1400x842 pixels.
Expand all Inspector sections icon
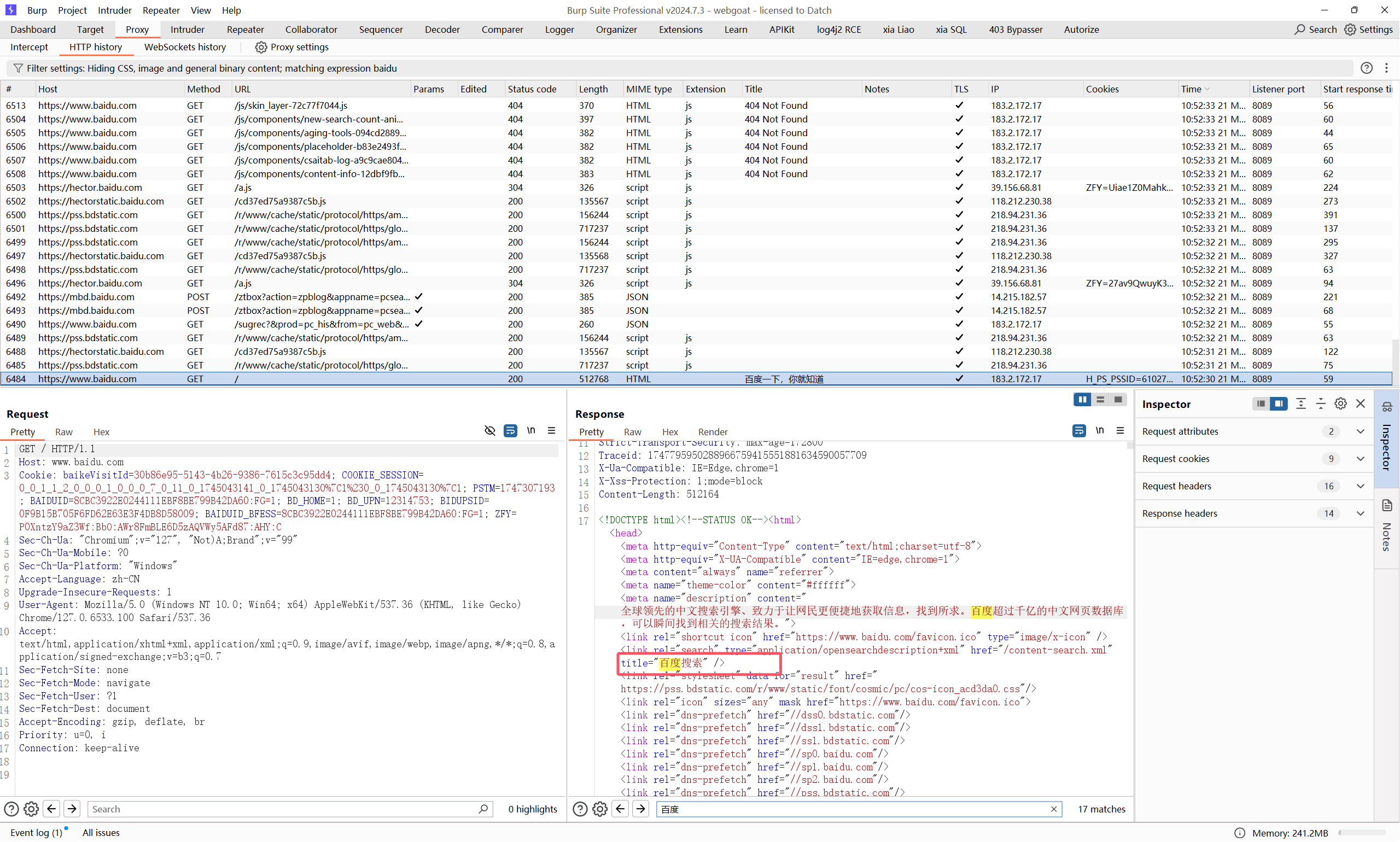pyautogui.click(x=1301, y=404)
